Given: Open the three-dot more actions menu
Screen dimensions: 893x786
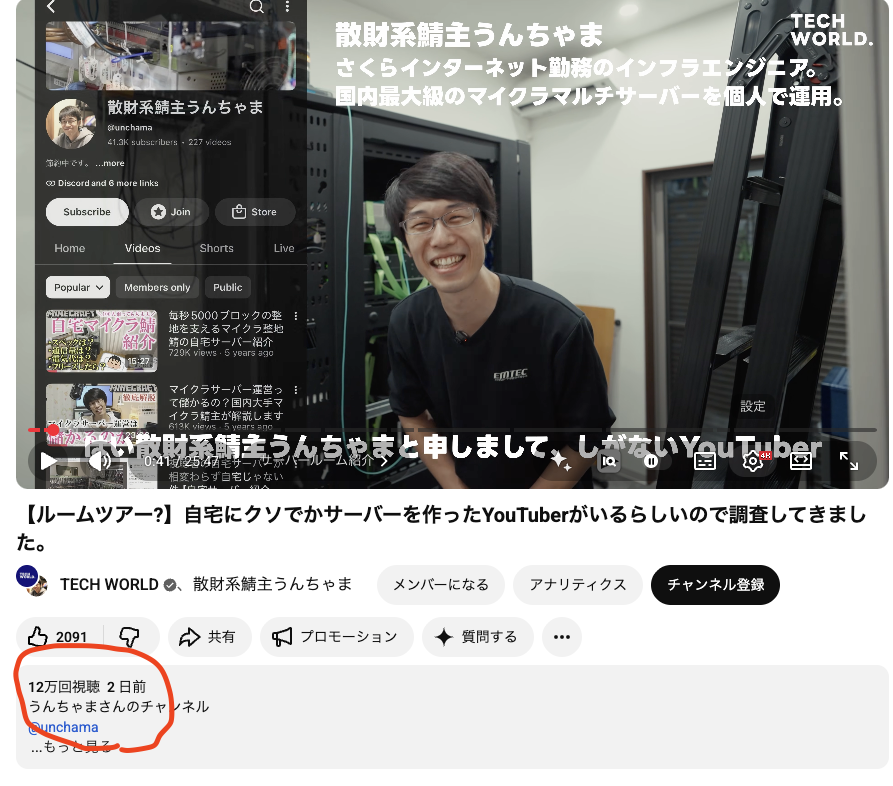Looking at the screenshot, I should pos(562,636).
